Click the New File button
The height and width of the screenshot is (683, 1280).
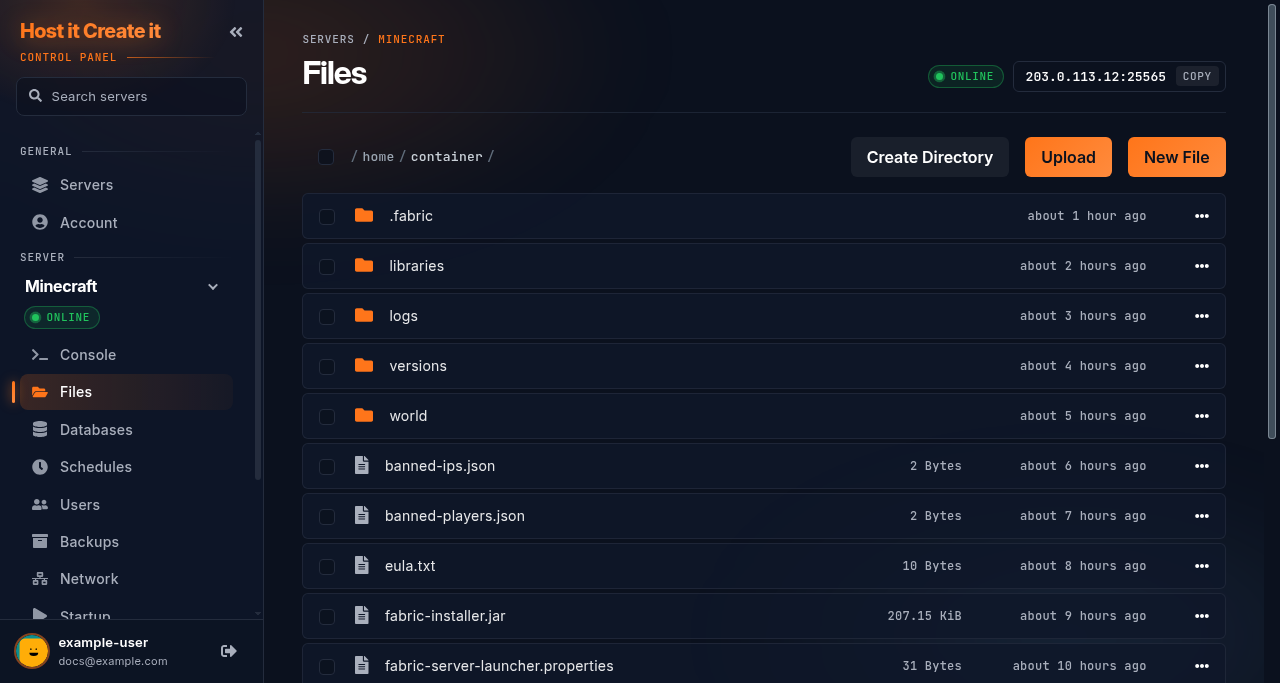pyautogui.click(x=1177, y=157)
